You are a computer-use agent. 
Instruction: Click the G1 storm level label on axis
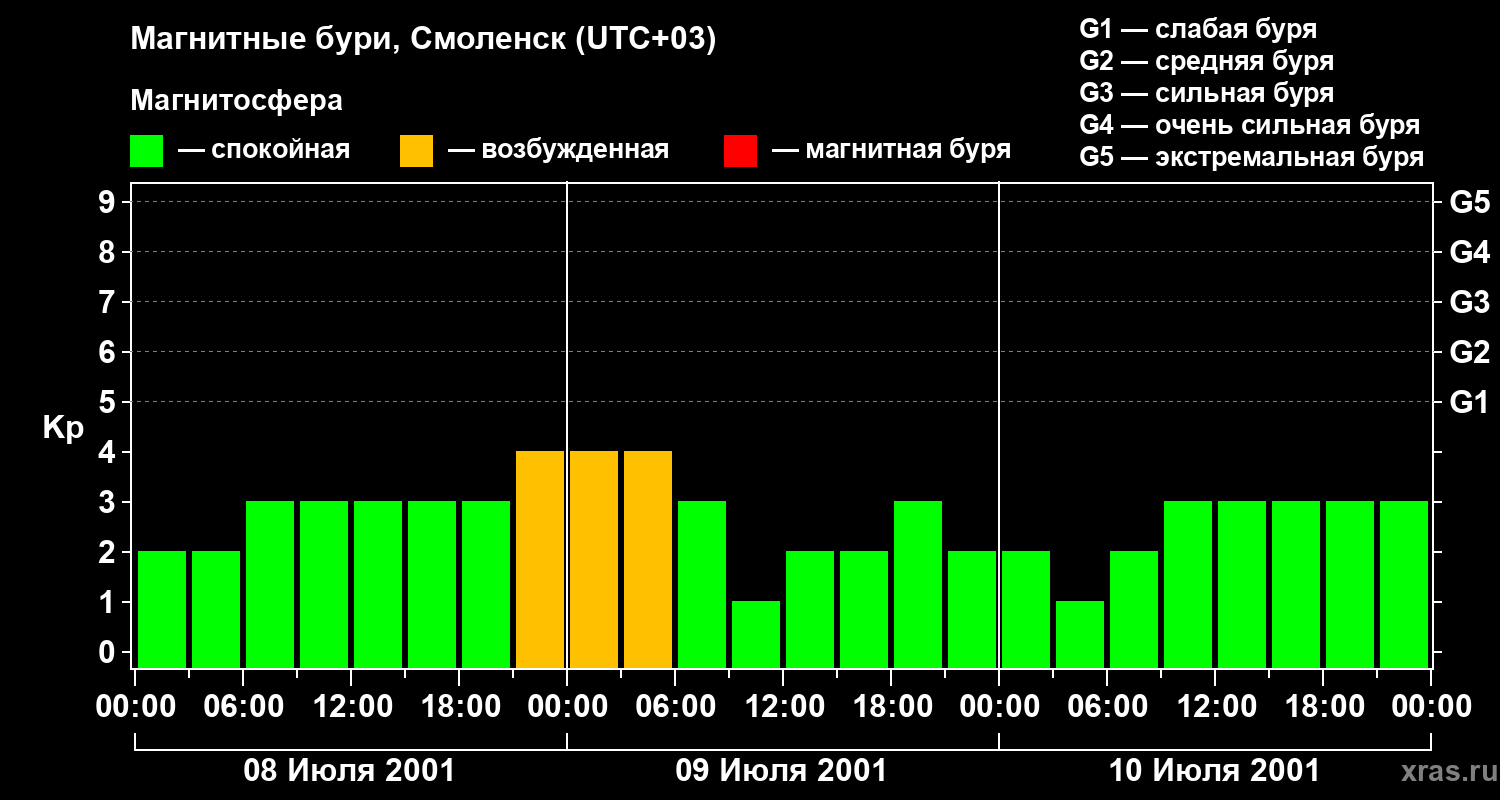click(x=1469, y=403)
